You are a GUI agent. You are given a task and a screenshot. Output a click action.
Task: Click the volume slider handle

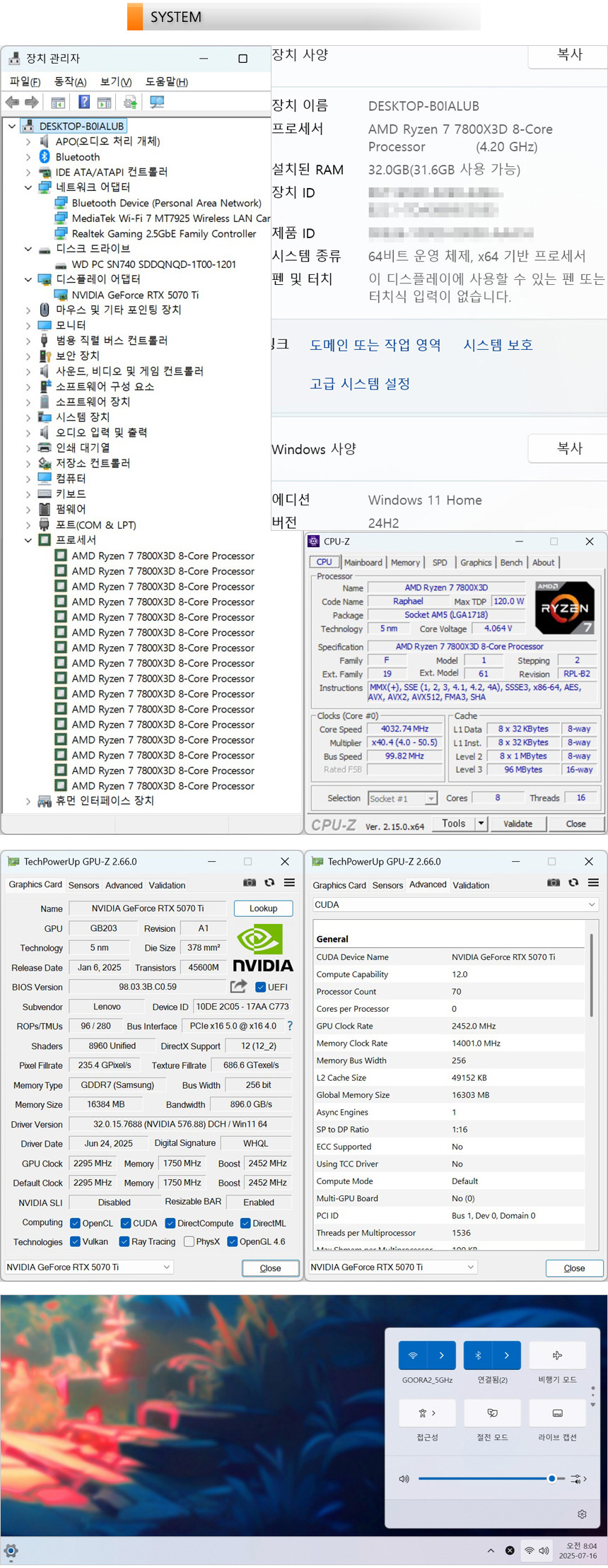click(551, 1478)
